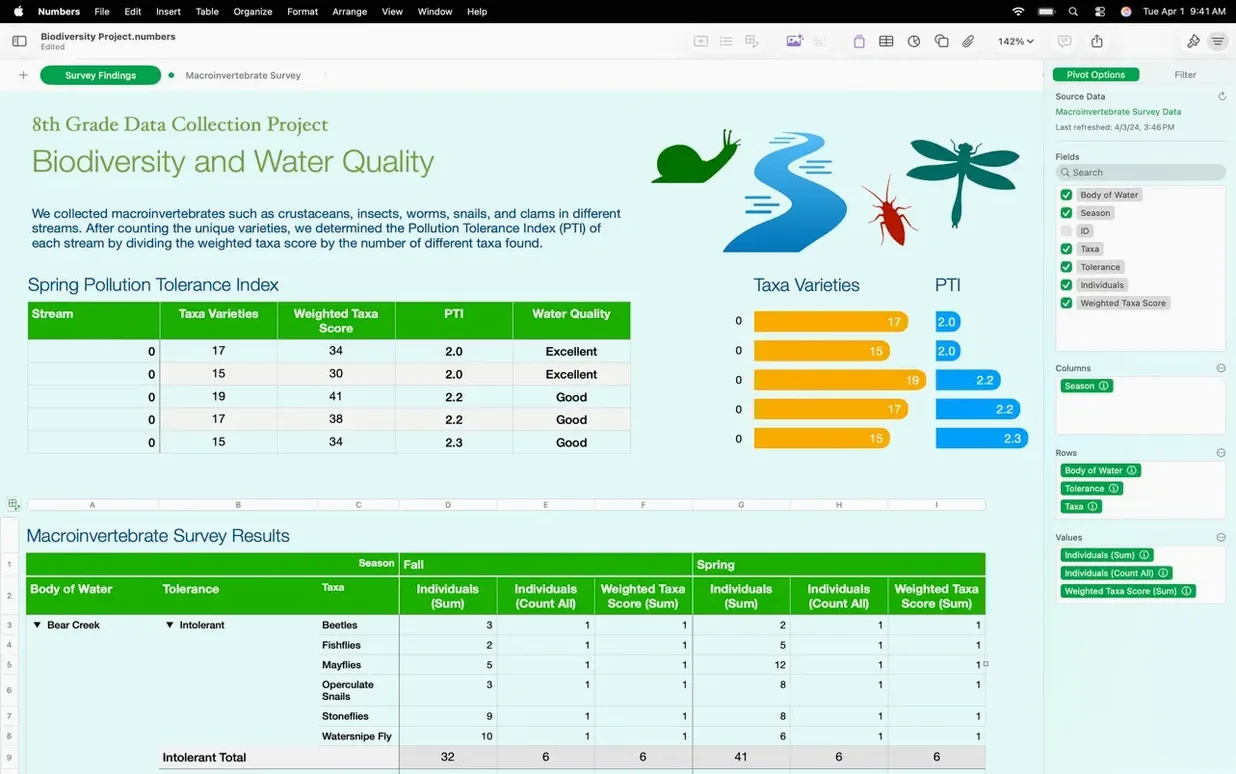Open the Organize menu
1236x774 pixels.
point(253,11)
